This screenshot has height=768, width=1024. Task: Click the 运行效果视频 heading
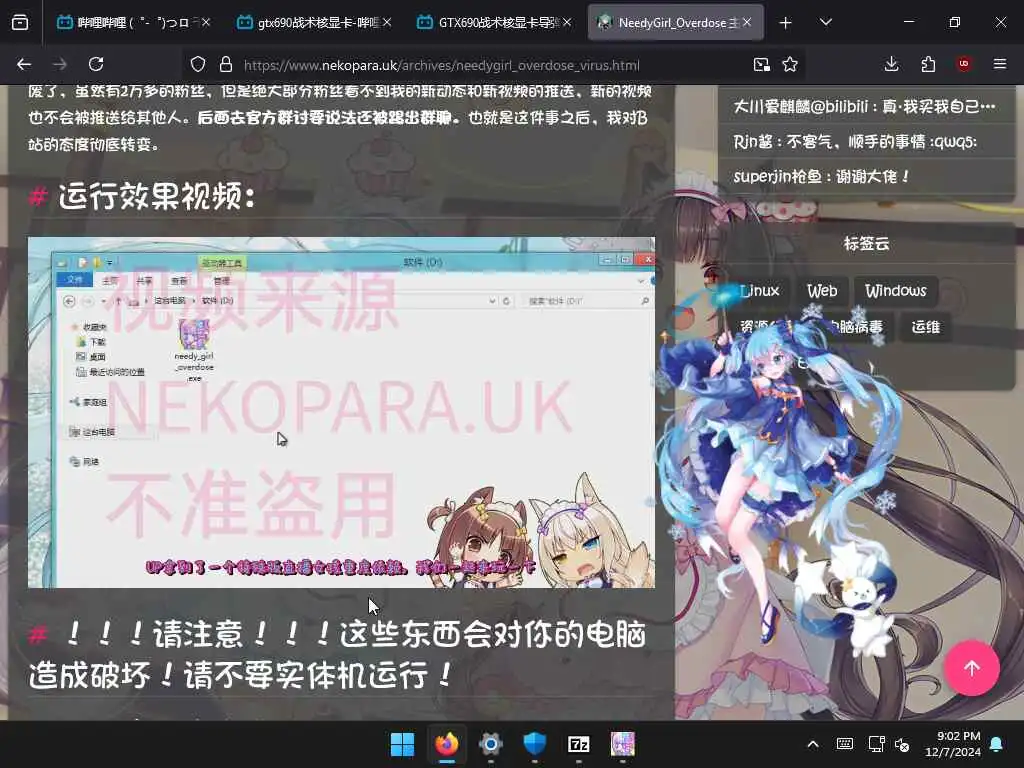point(157,196)
